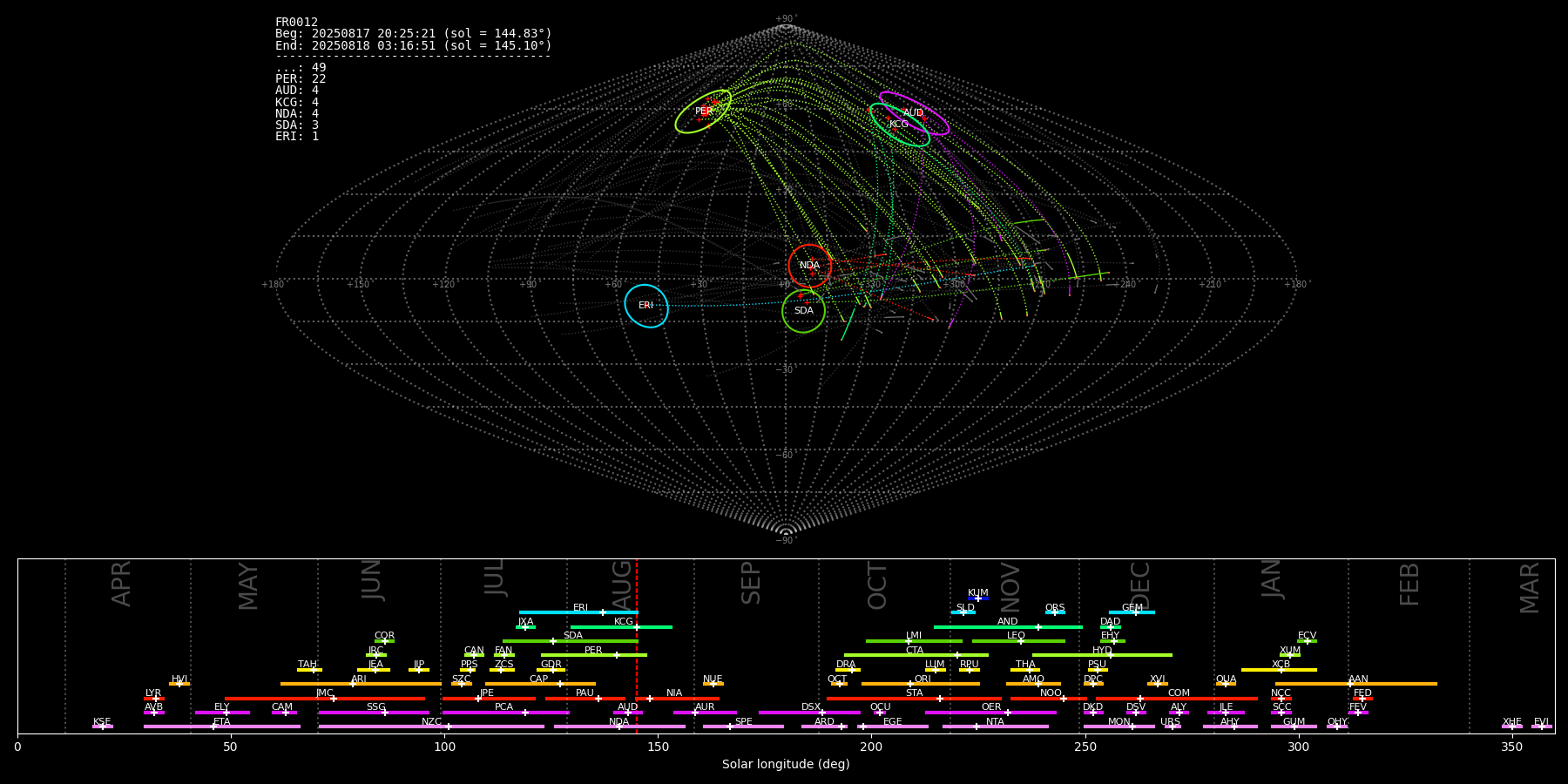Click the NTA shower bar in timeline
This screenshot has height=784, width=1568.
coord(996,727)
